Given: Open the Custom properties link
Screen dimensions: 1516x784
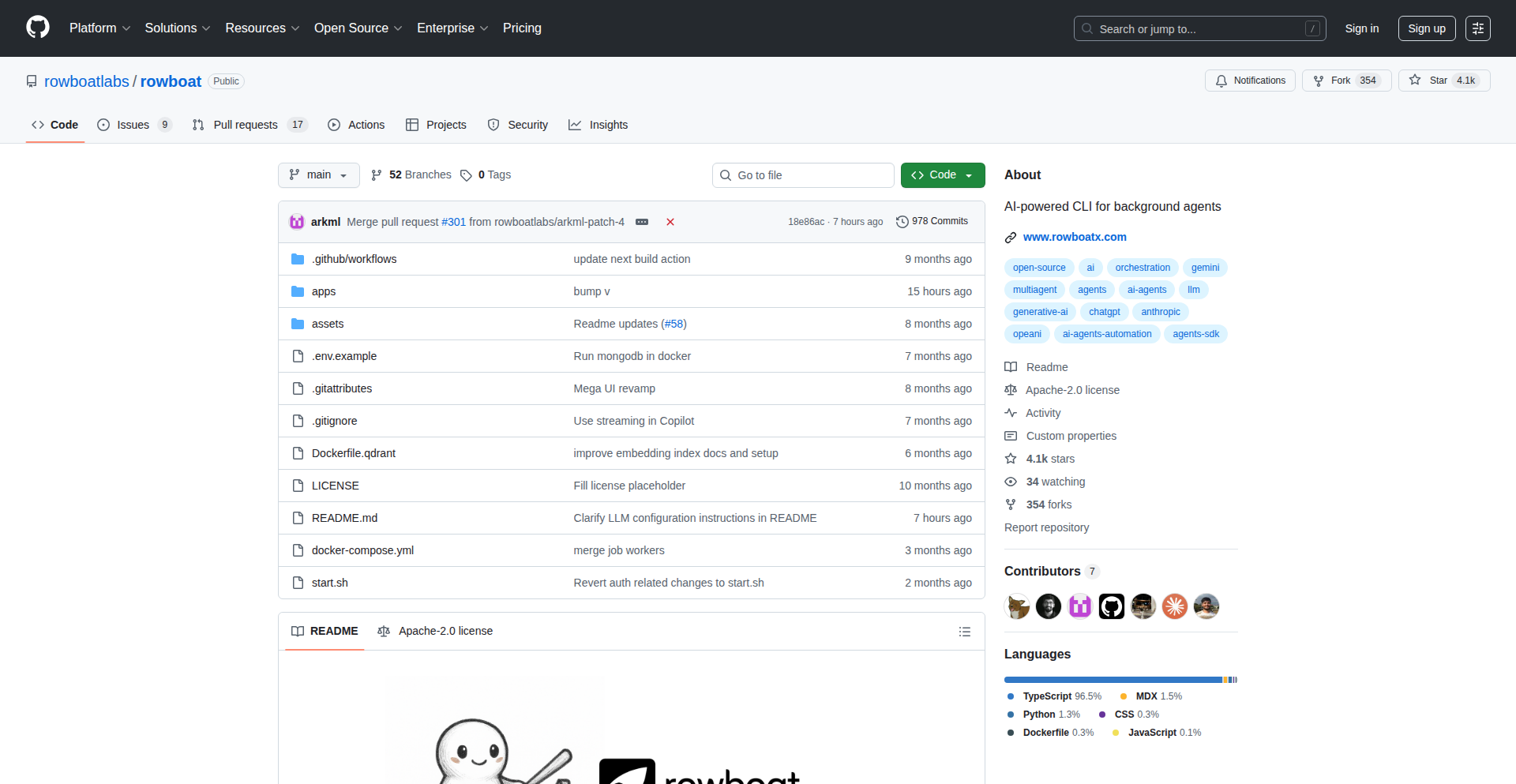Looking at the screenshot, I should [1060, 436].
